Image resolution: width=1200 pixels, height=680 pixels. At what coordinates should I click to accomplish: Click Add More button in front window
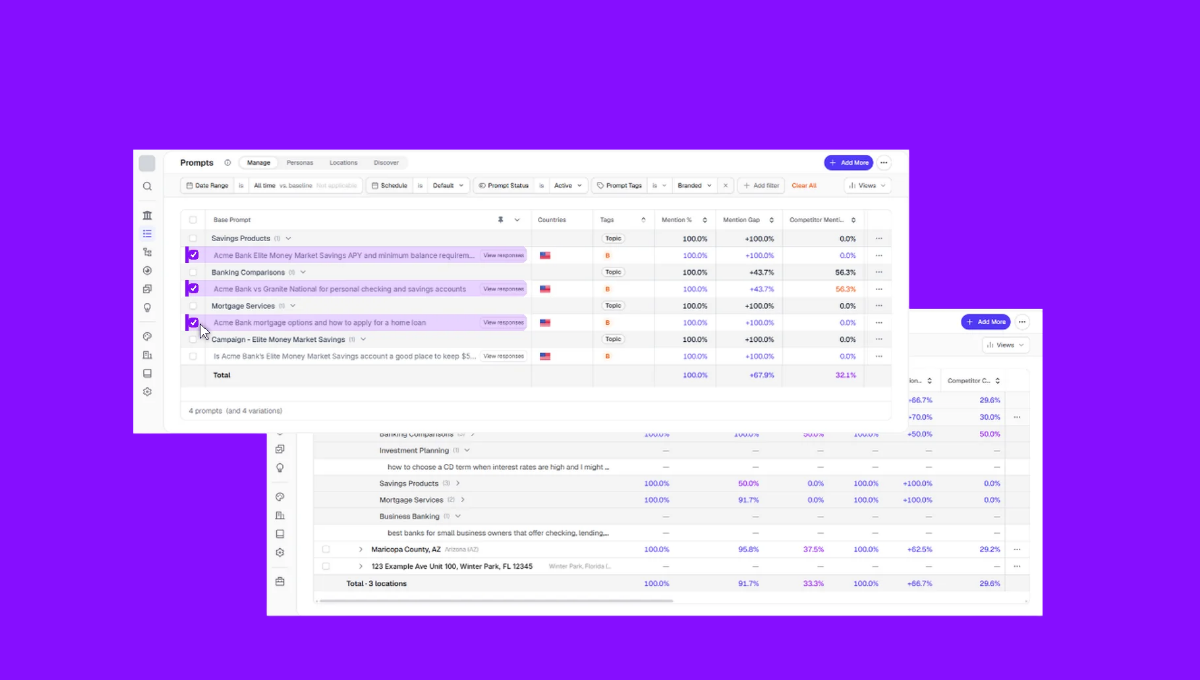[848, 163]
